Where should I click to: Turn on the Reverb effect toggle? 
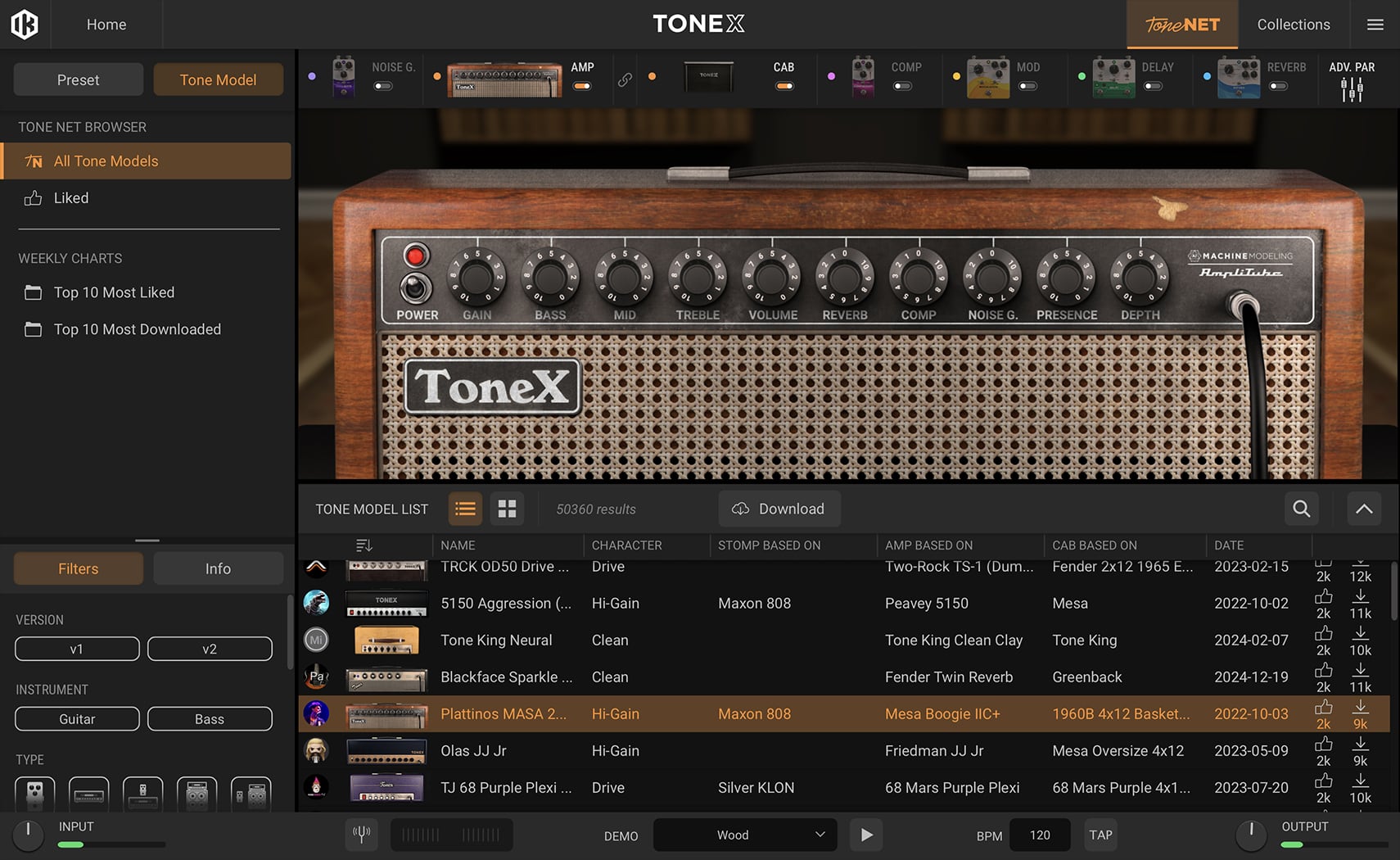tap(1278, 86)
